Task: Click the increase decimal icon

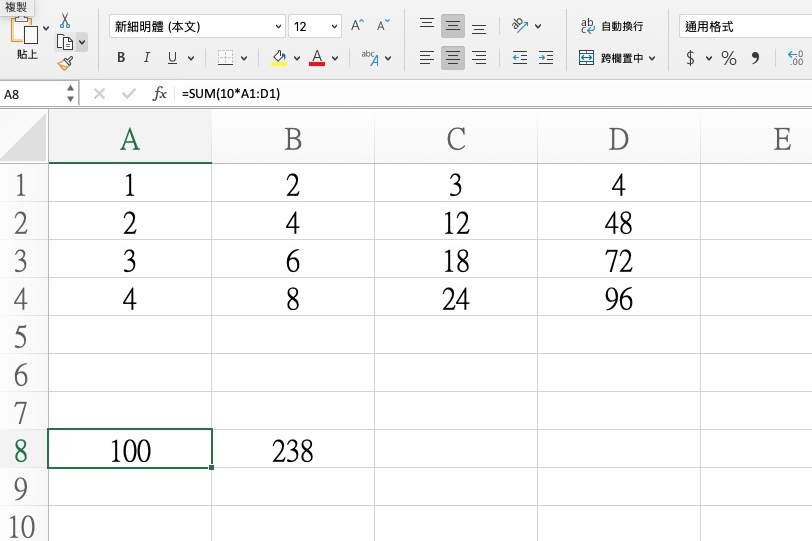Action: [x=795, y=57]
